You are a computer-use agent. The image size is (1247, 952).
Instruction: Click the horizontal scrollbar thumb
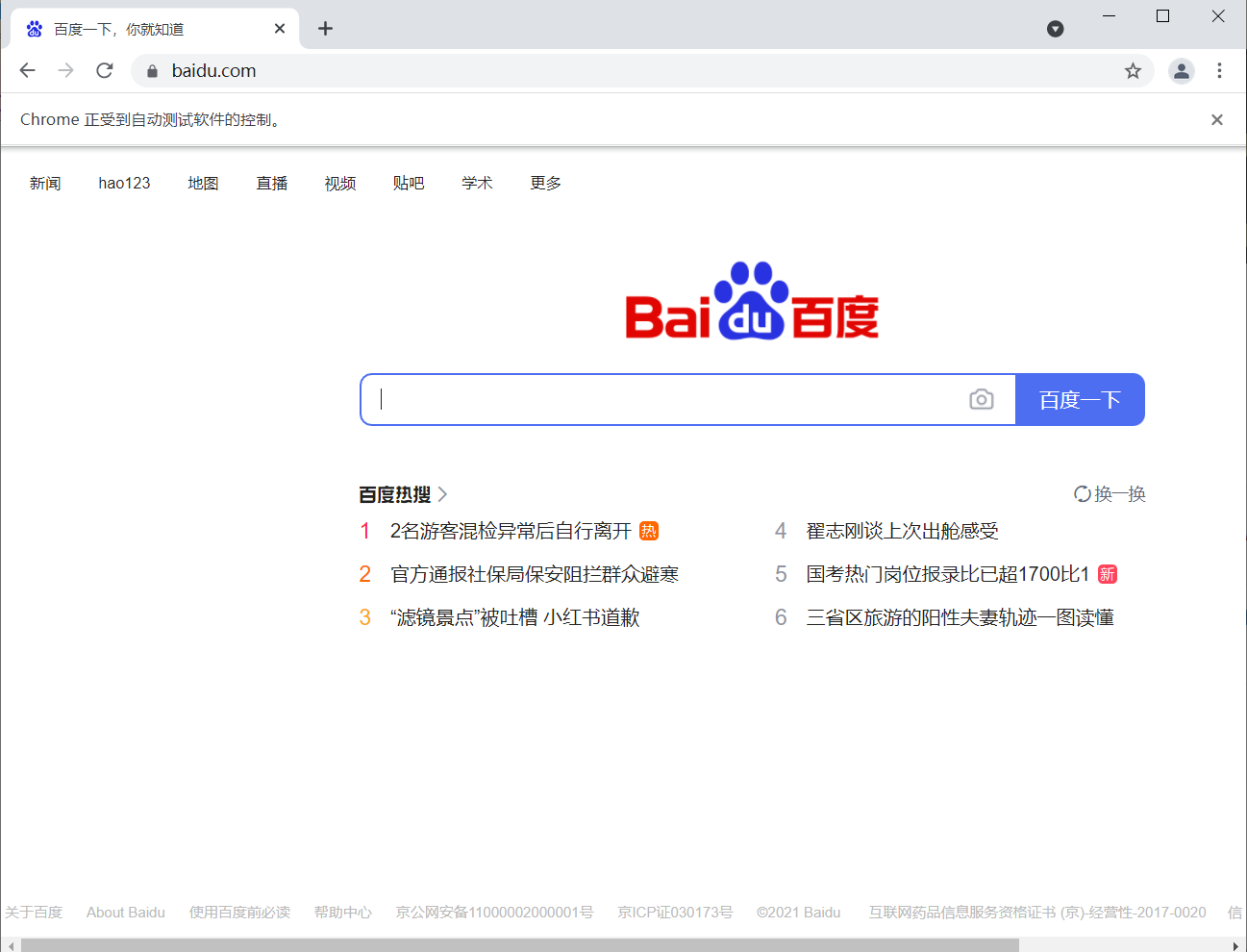pos(520,945)
